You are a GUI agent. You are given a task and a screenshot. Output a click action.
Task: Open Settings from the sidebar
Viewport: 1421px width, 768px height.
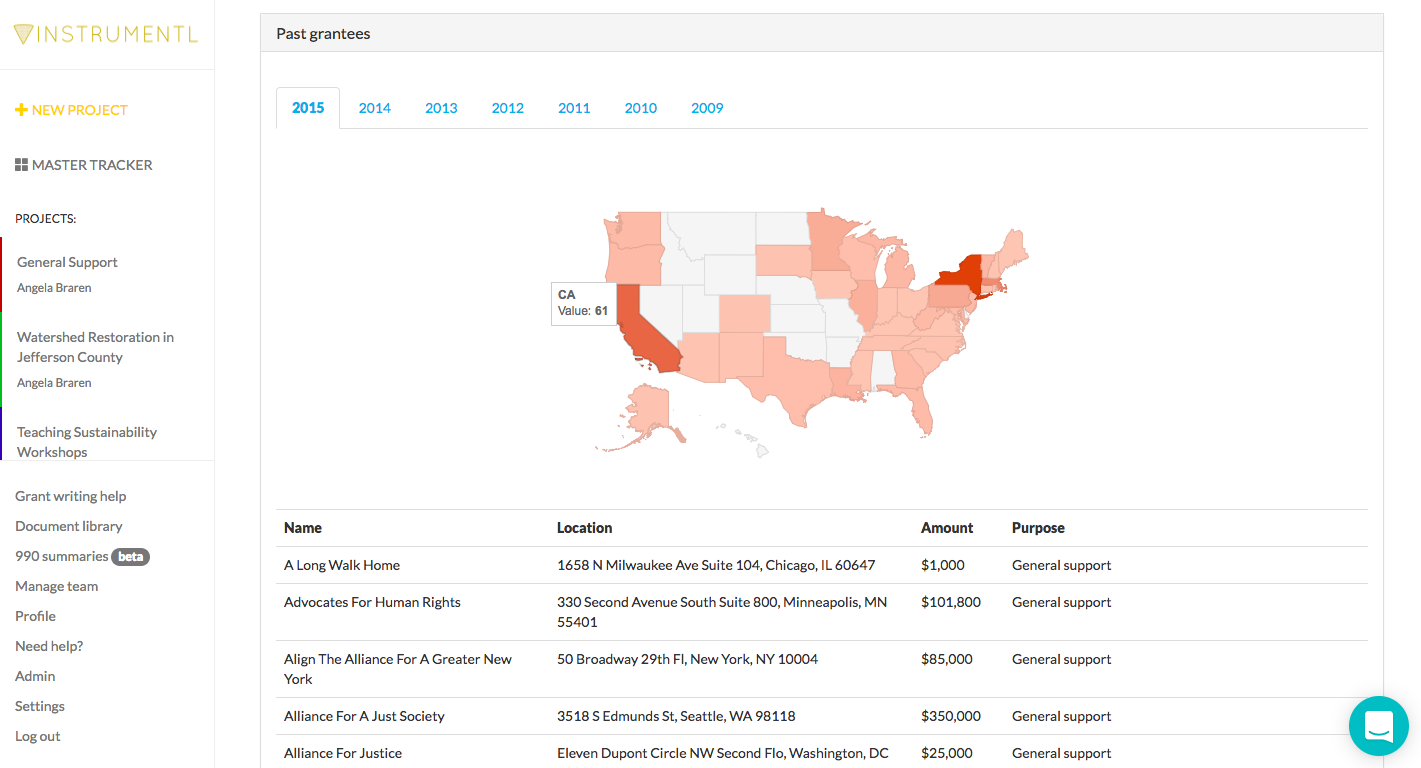point(39,706)
